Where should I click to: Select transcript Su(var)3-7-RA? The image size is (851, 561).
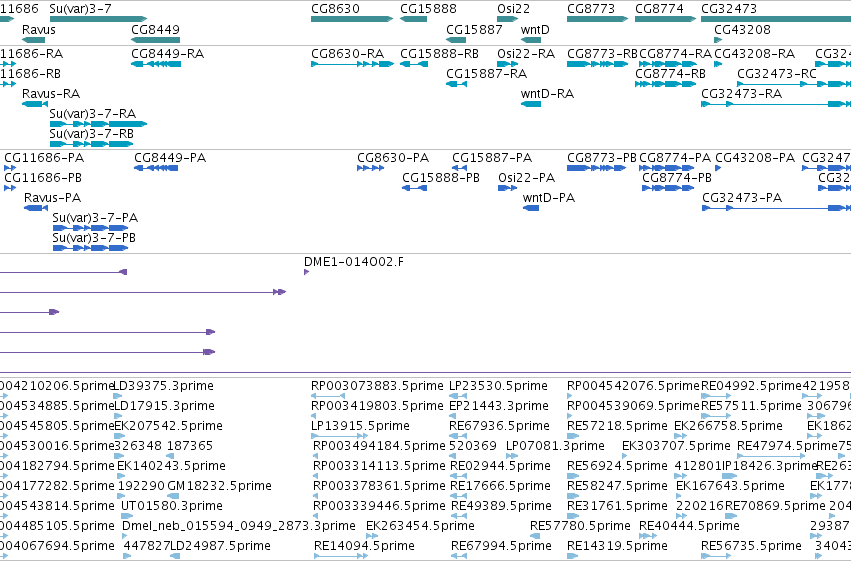[93, 114]
